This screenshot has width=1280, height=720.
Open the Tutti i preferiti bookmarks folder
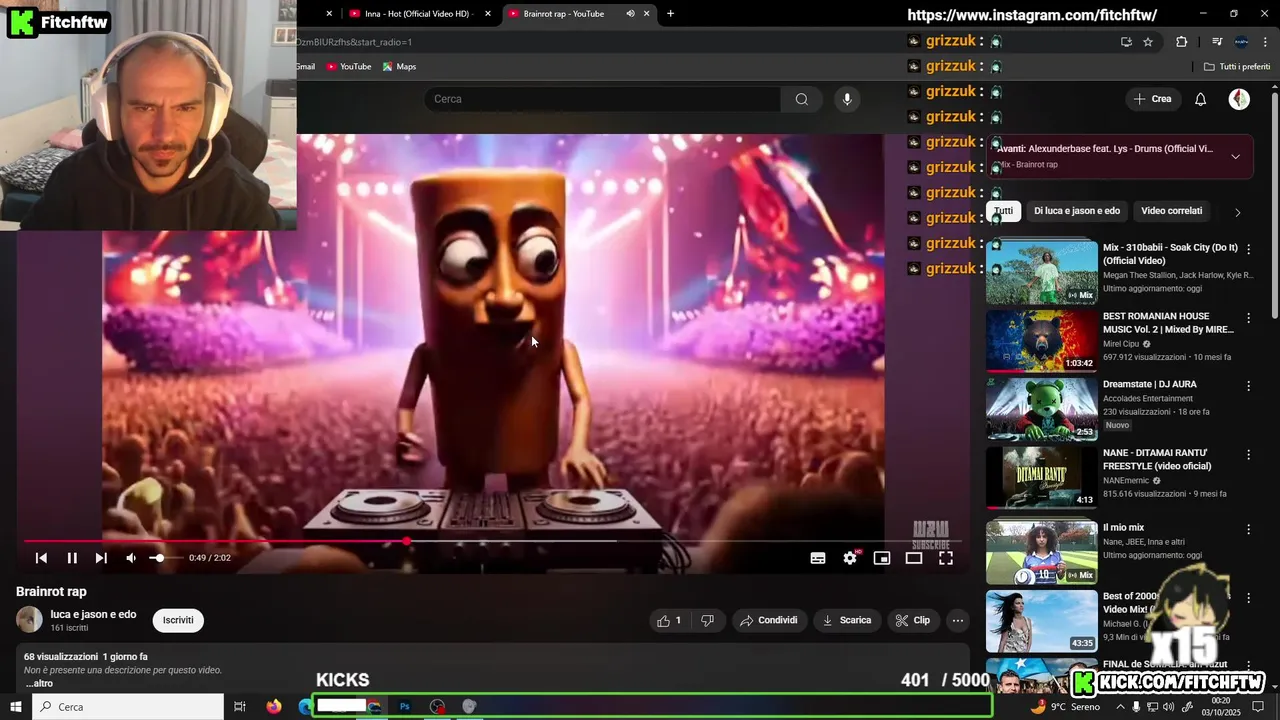point(1237,67)
